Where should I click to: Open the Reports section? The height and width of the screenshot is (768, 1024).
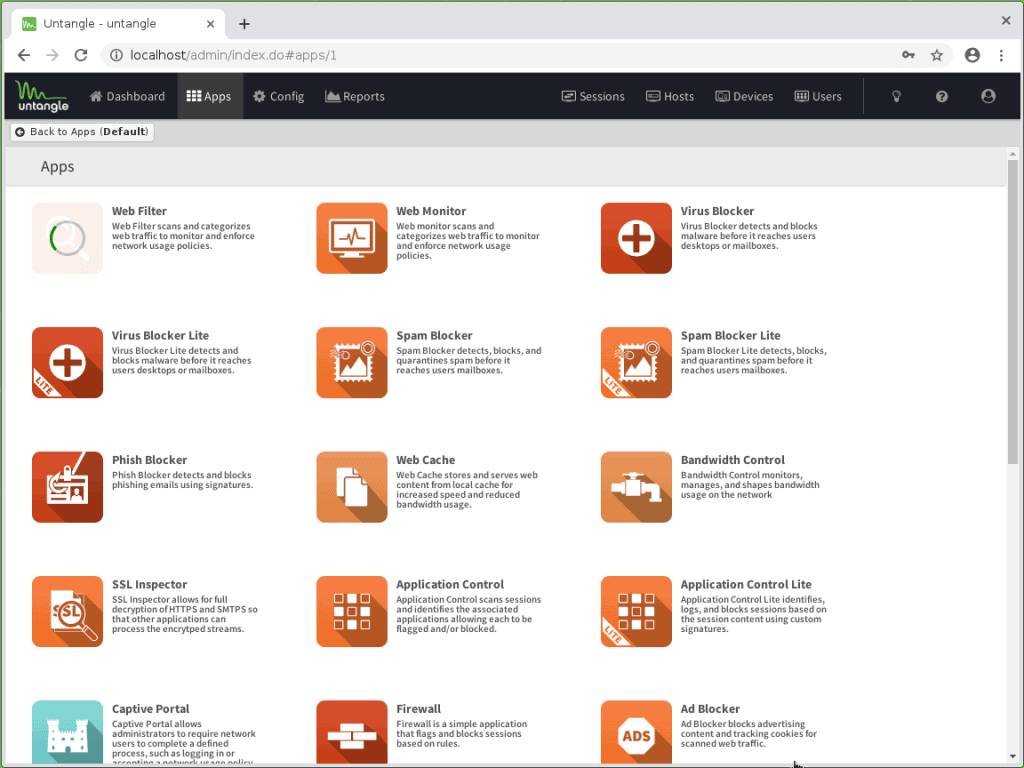pos(355,96)
